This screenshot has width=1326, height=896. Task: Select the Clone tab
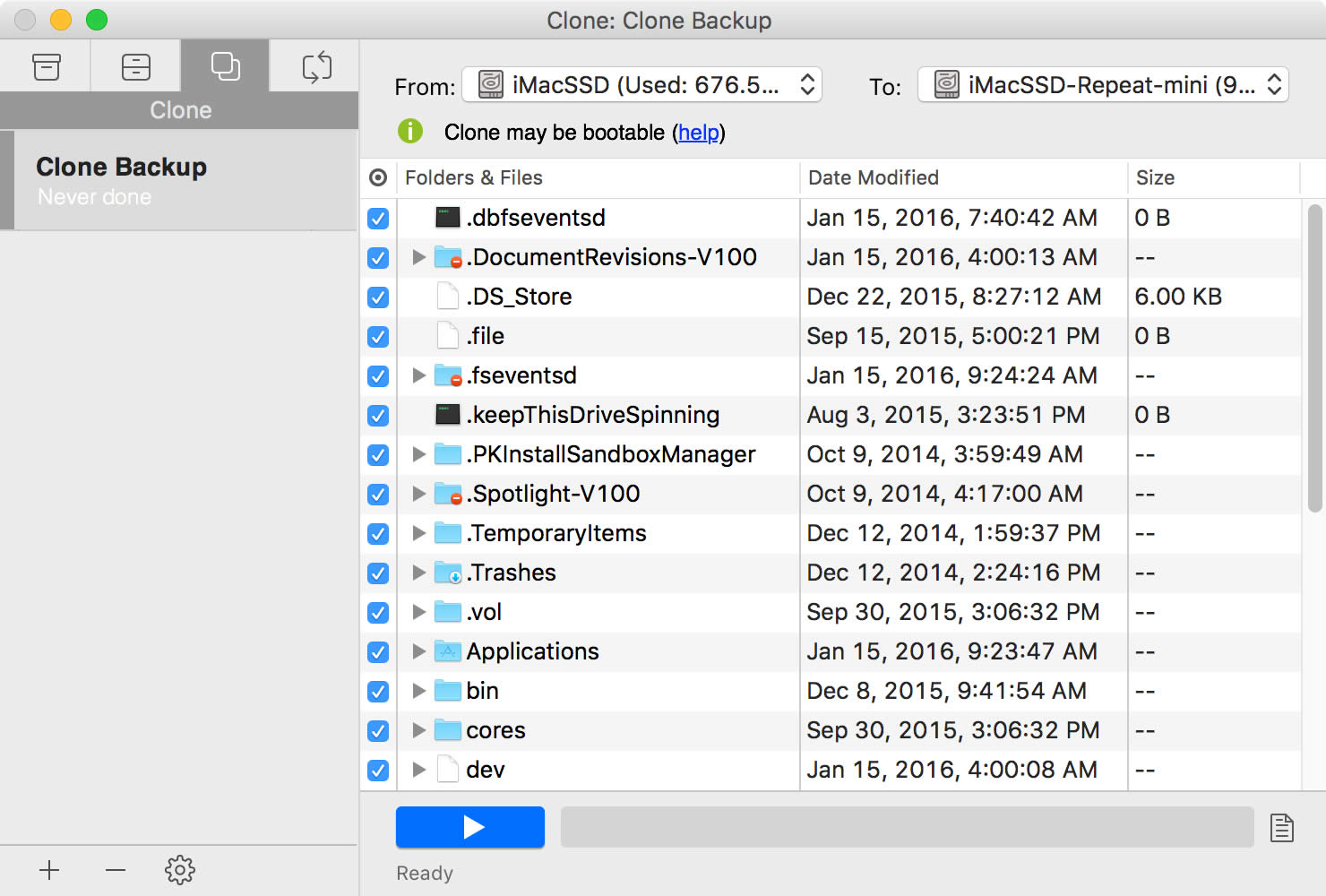[x=225, y=67]
